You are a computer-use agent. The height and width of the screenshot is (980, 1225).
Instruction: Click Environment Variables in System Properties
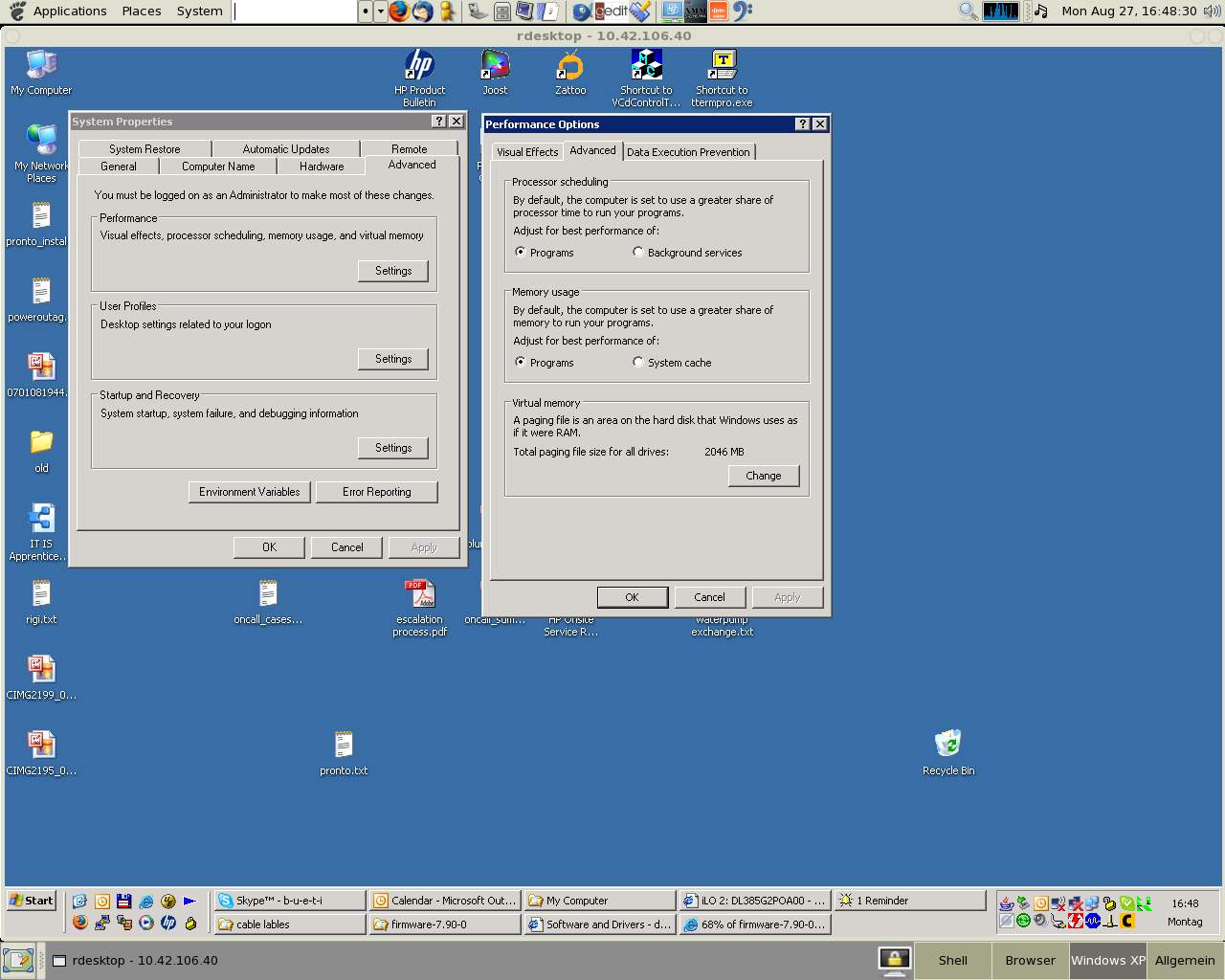pos(250,492)
